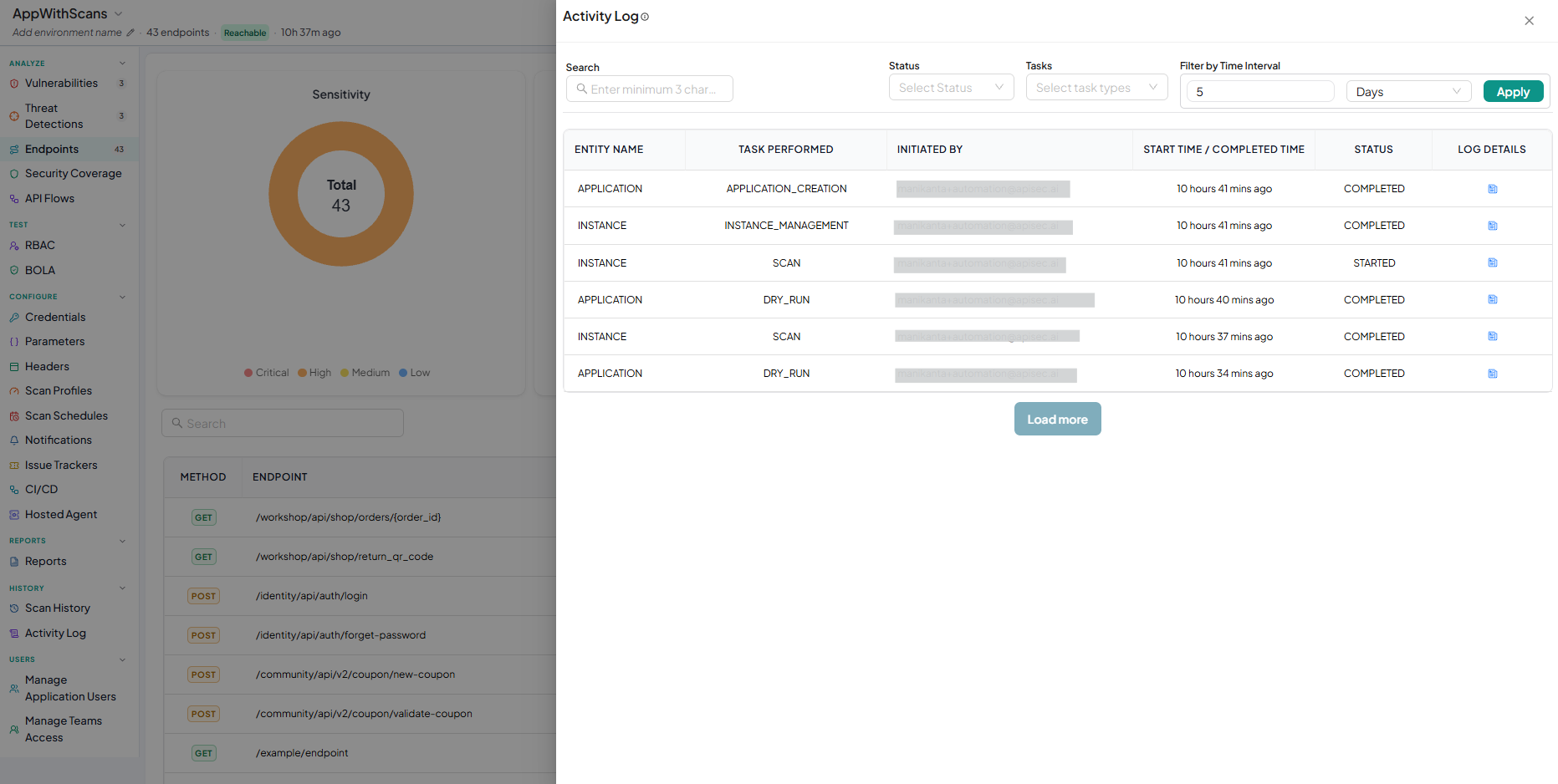Collapse the TEST sidebar section
The height and width of the screenshot is (784, 1558).
(x=122, y=225)
